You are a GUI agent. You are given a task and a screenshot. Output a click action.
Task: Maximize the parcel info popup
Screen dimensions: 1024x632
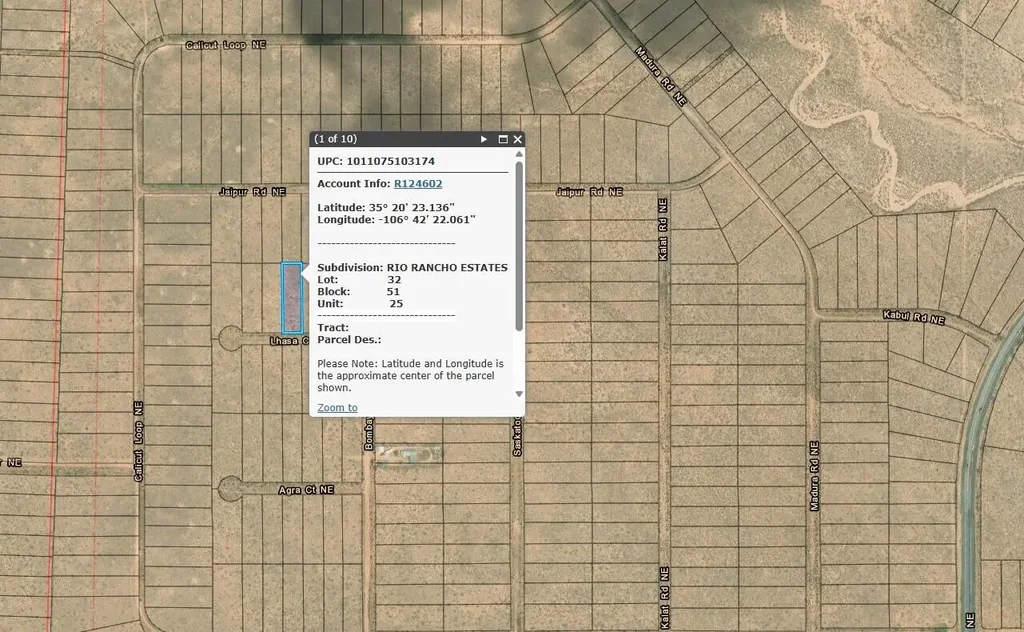503,140
